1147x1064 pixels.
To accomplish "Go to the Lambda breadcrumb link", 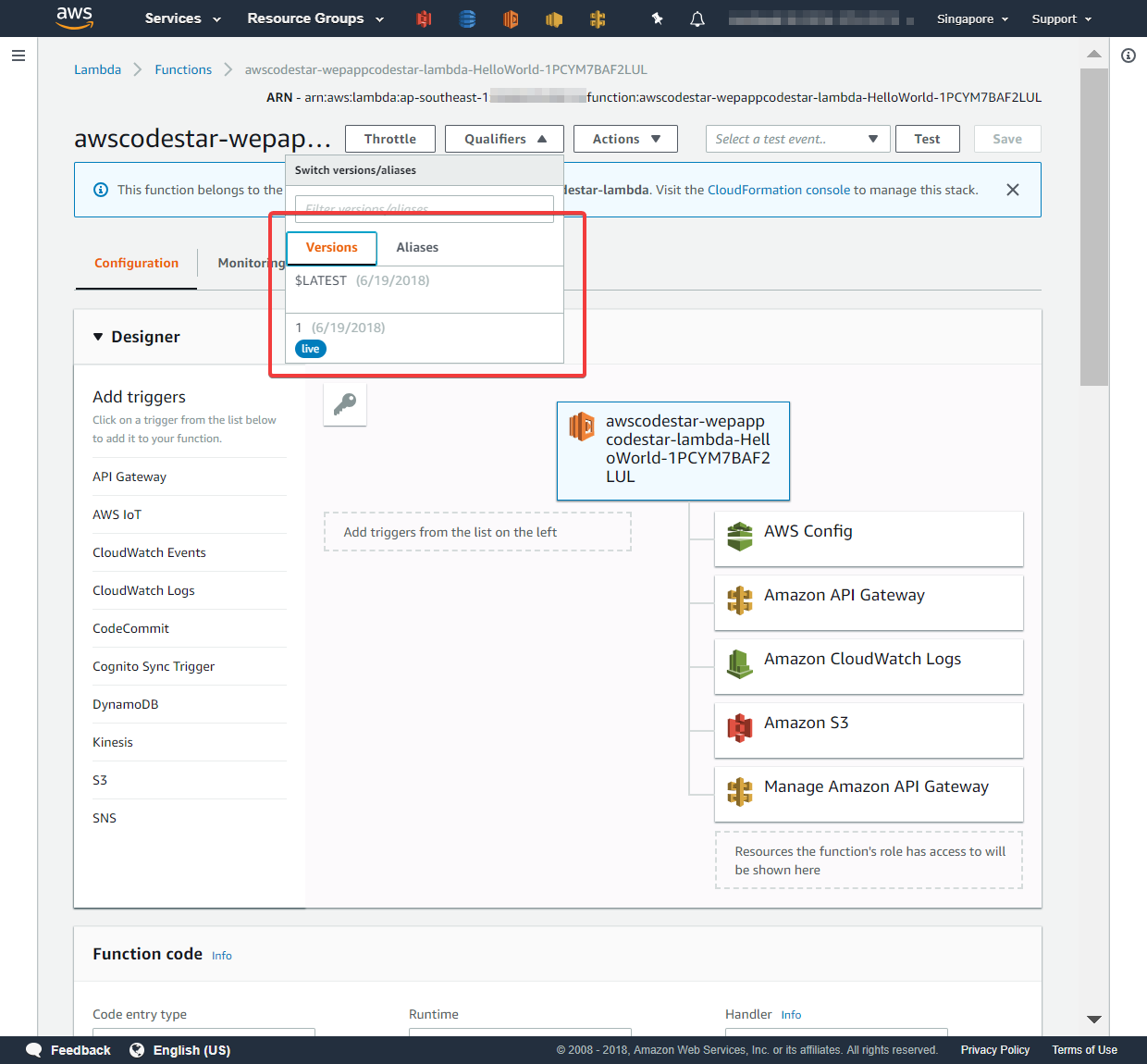I will coord(97,69).
